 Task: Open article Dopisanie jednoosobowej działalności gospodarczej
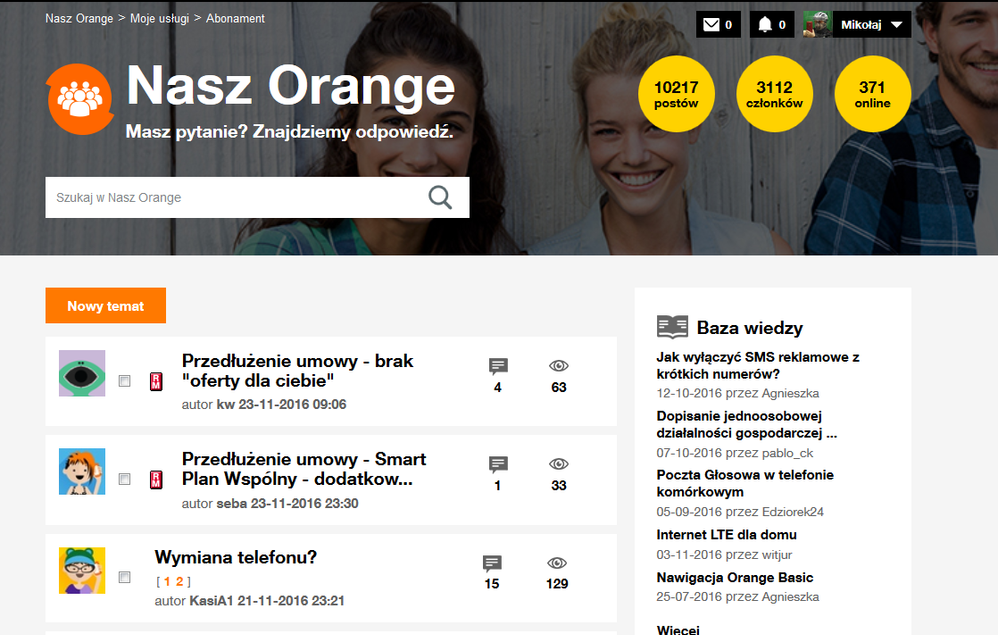[747, 424]
